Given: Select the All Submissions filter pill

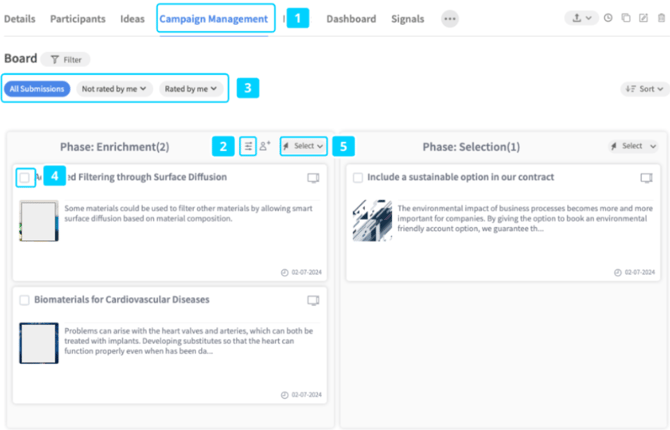Looking at the screenshot, I should pos(37,89).
